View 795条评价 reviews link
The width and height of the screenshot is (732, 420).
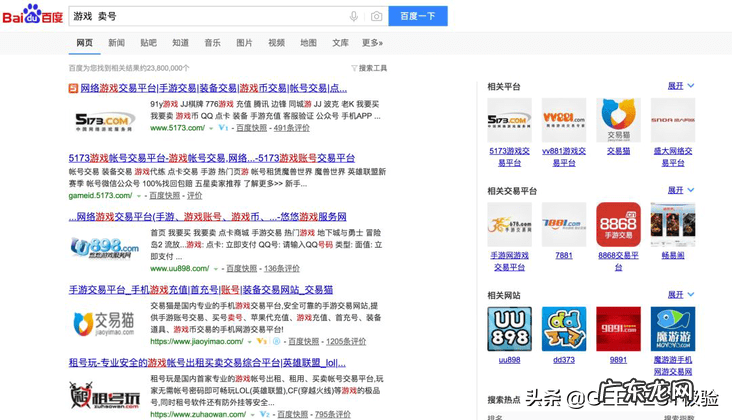coord(332,414)
